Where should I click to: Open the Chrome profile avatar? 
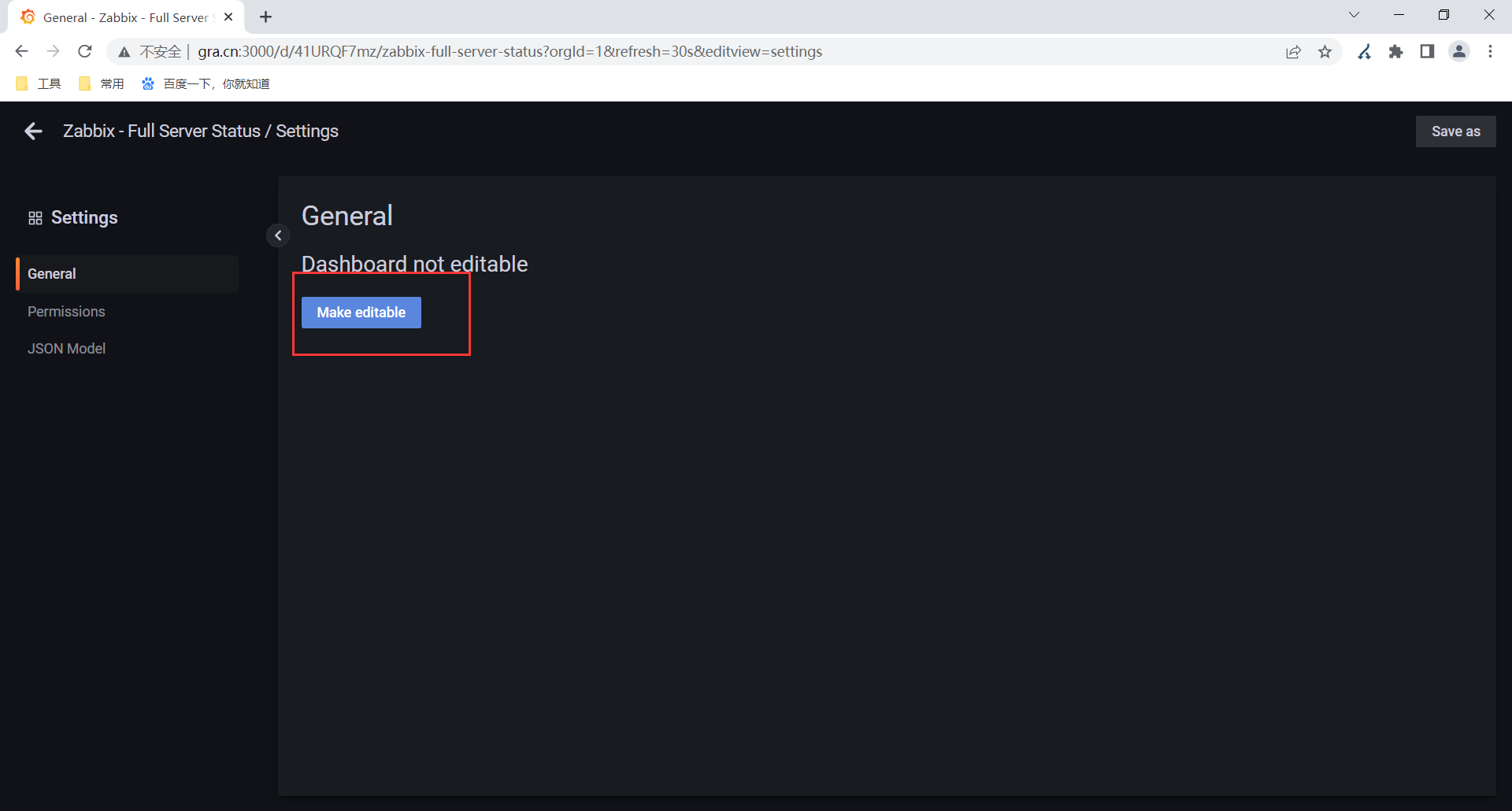coord(1459,52)
